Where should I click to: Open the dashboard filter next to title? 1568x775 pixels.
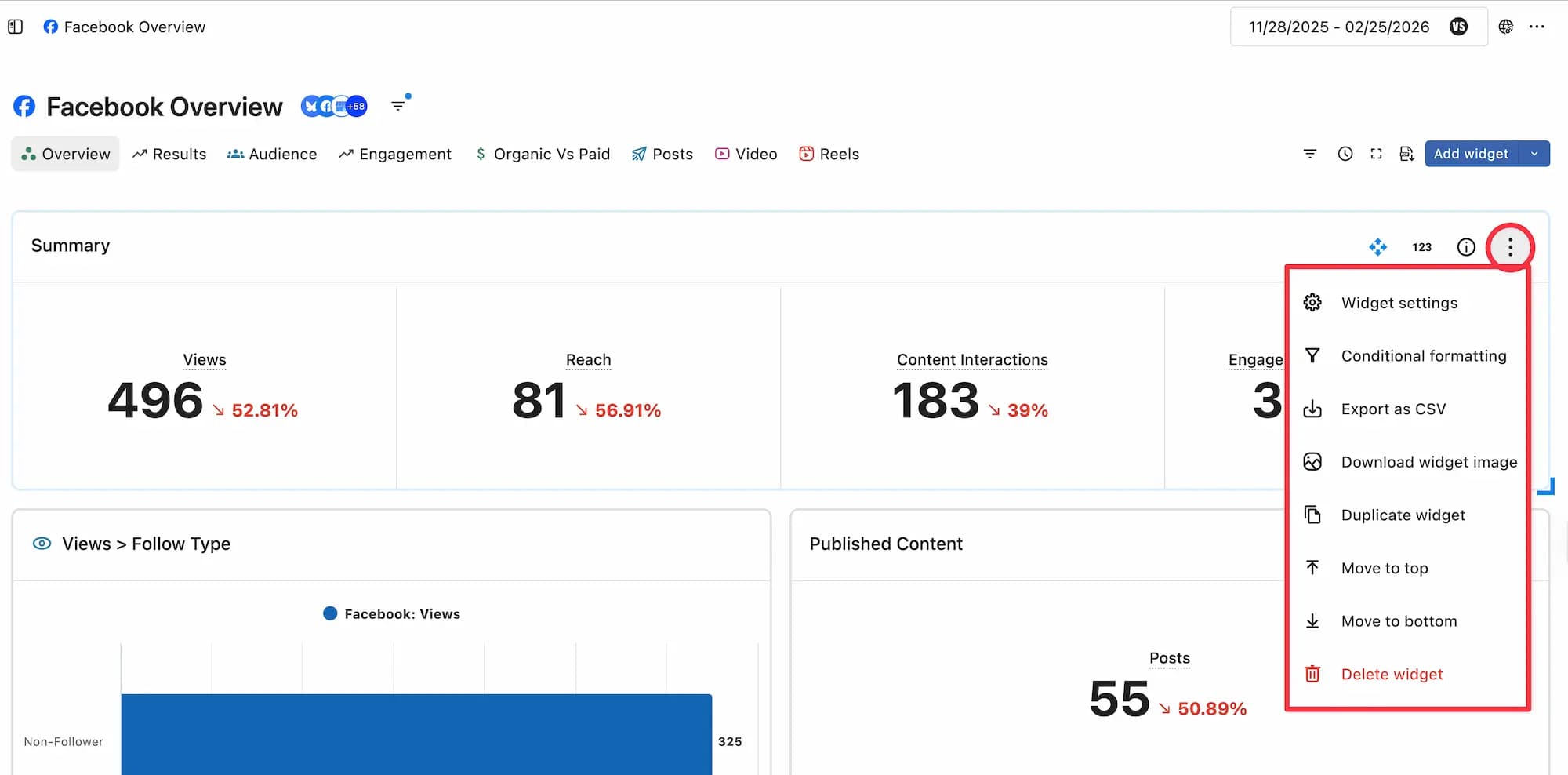coord(400,105)
